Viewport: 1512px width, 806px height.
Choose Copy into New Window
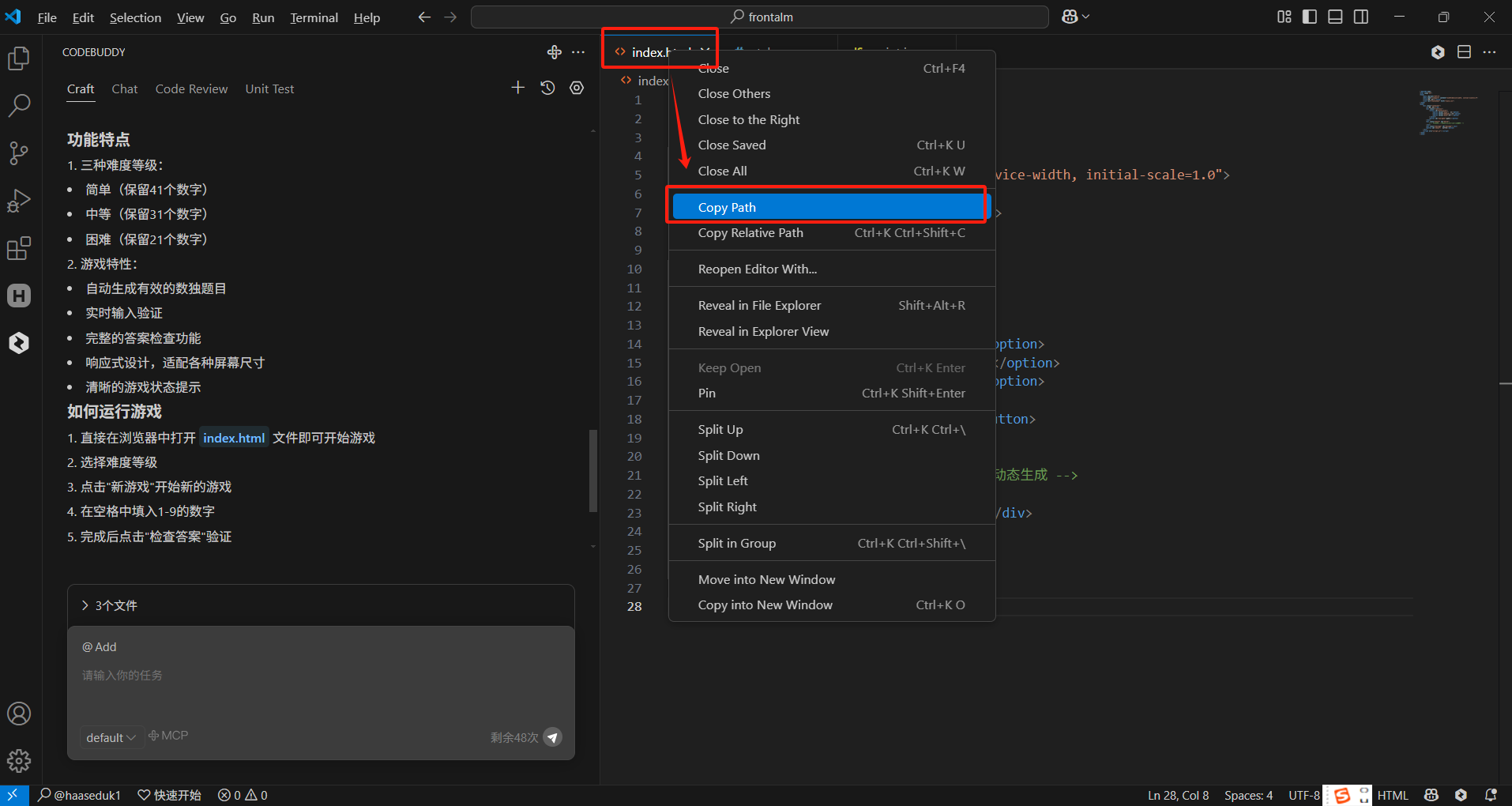831,604
